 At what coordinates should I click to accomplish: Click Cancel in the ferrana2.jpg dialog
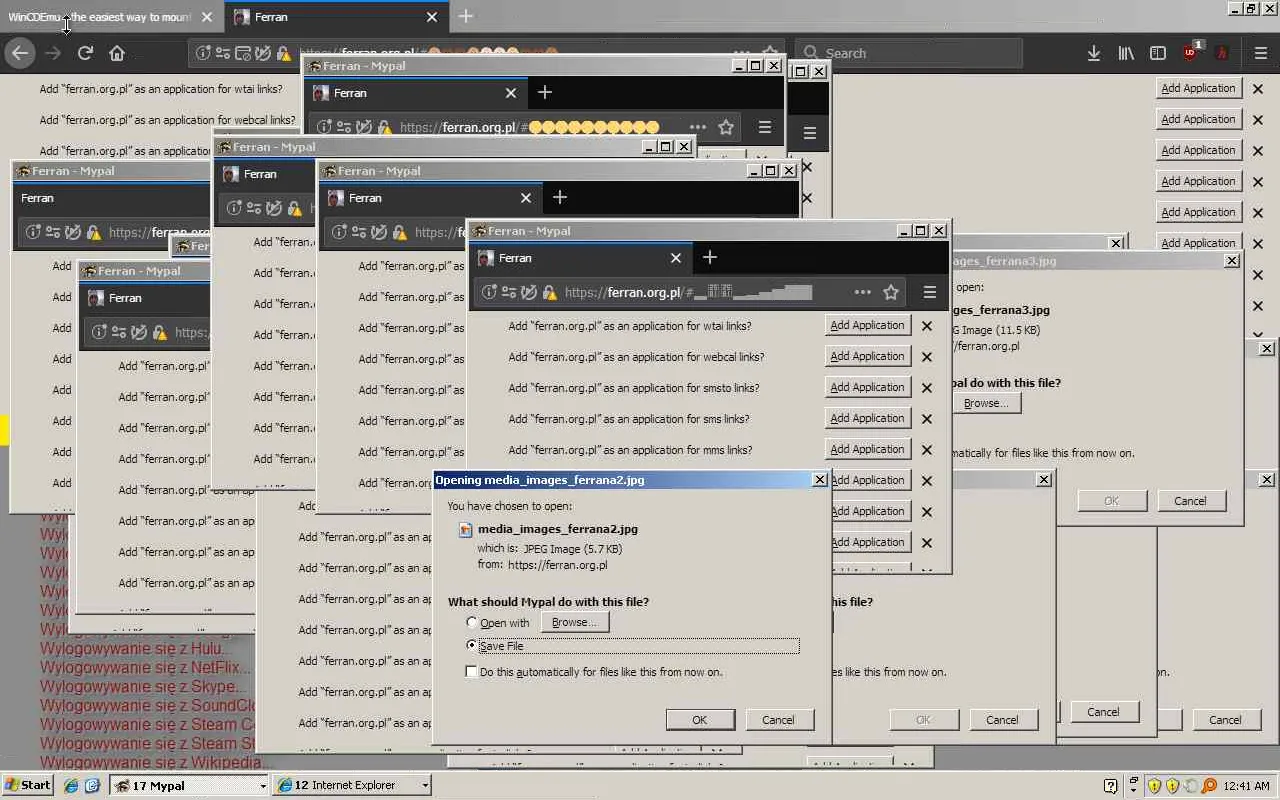point(778,720)
